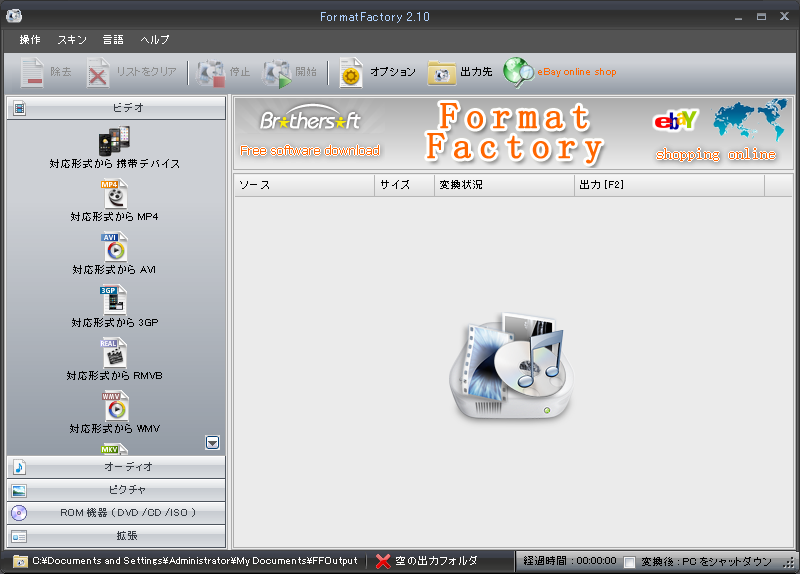Open the 言語 menu
This screenshot has width=800, height=574.
(113, 40)
